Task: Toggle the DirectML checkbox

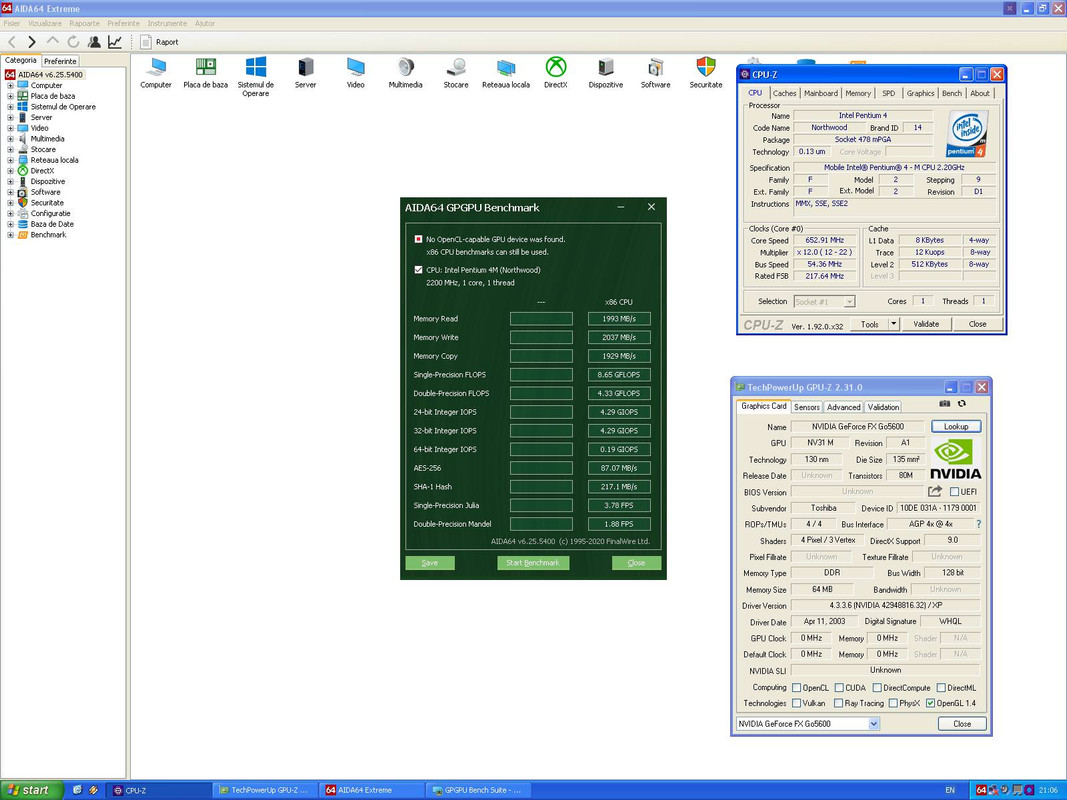Action: coord(941,688)
